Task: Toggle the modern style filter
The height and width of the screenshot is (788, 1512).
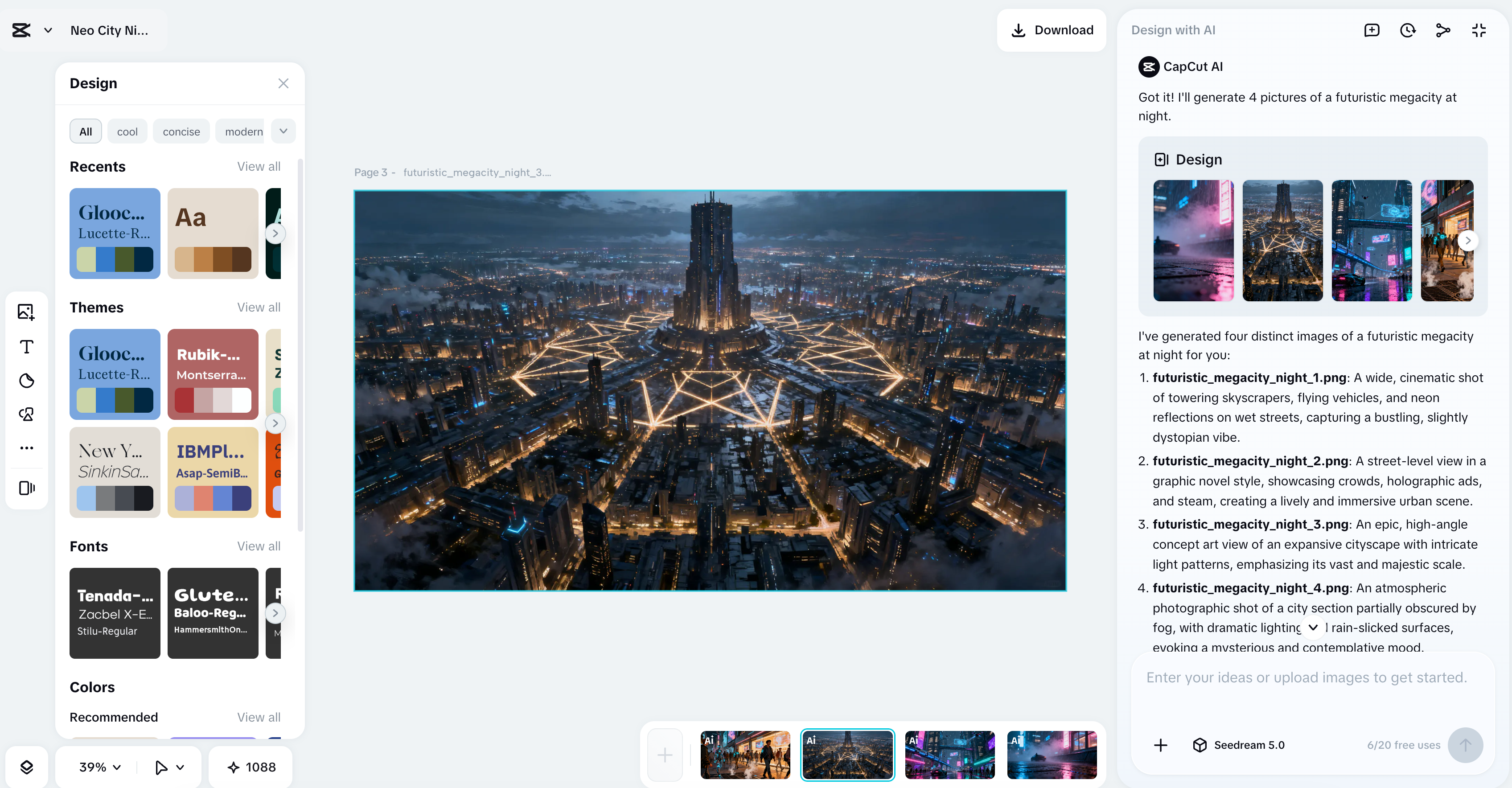Action: [x=243, y=131]
